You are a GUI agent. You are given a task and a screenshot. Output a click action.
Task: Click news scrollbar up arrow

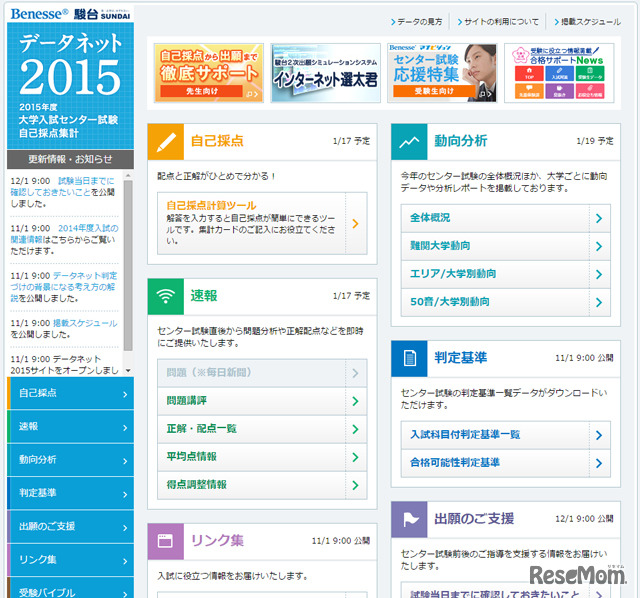click(x=128, y=176)
